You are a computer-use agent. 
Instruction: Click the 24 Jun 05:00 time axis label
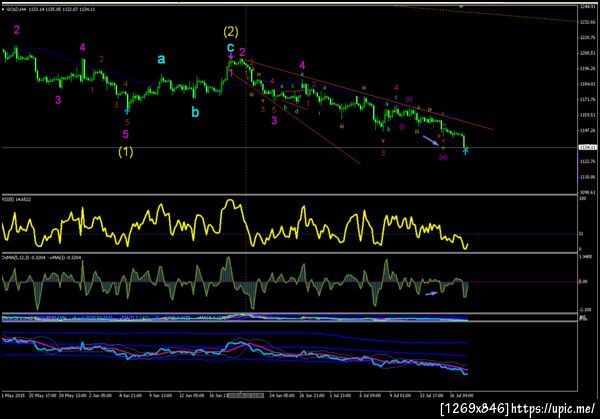tap(282, 395)
